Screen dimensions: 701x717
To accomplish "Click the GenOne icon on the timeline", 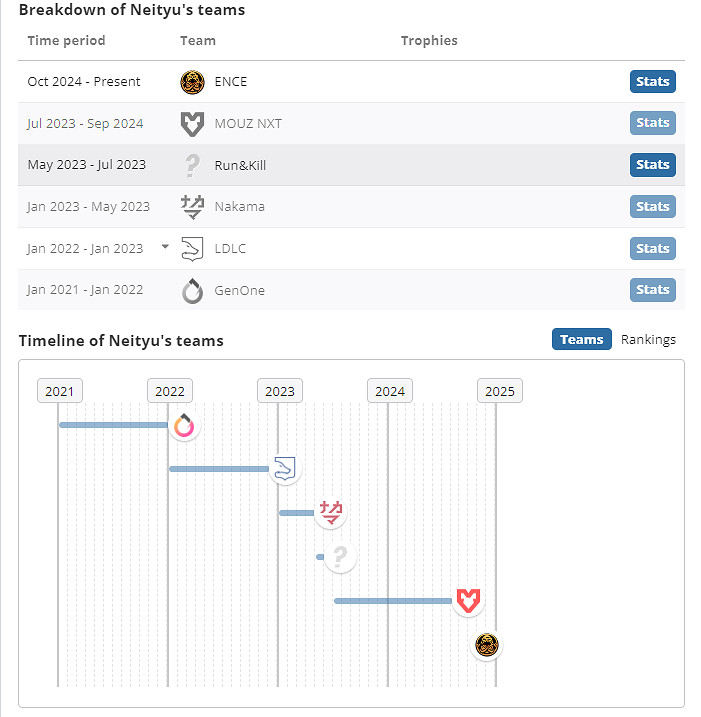I will tap(183, 426).
